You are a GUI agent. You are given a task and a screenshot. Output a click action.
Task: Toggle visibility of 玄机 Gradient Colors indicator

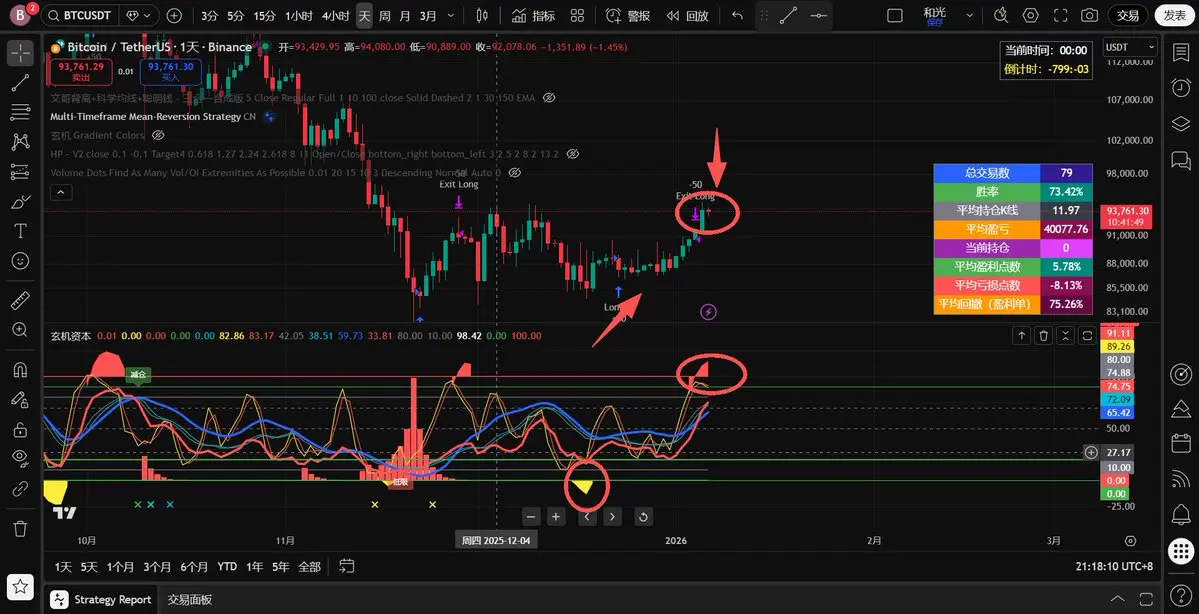pos(158,135)
